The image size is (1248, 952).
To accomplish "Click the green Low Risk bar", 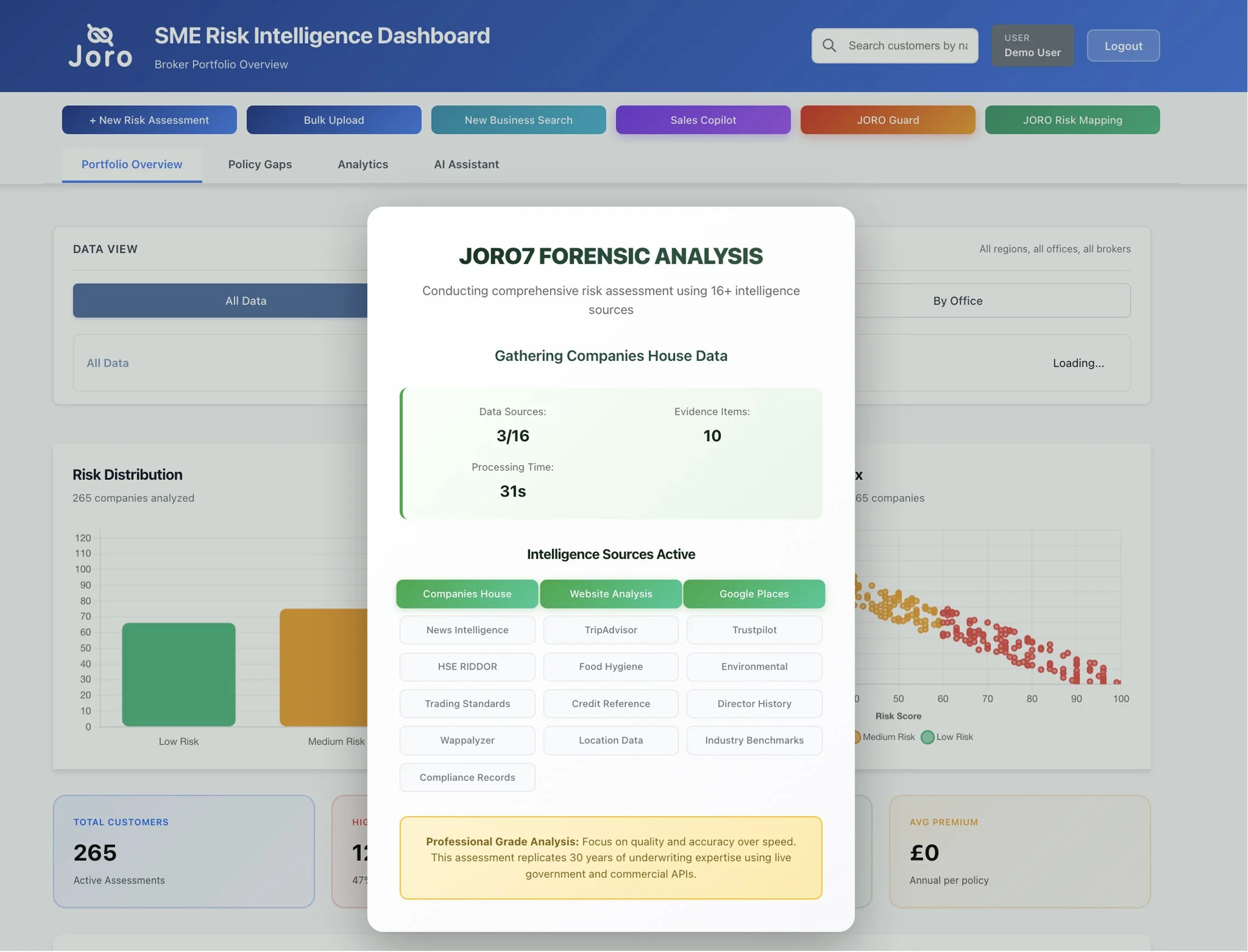I will pyautogui.click(x=178, y=675).
